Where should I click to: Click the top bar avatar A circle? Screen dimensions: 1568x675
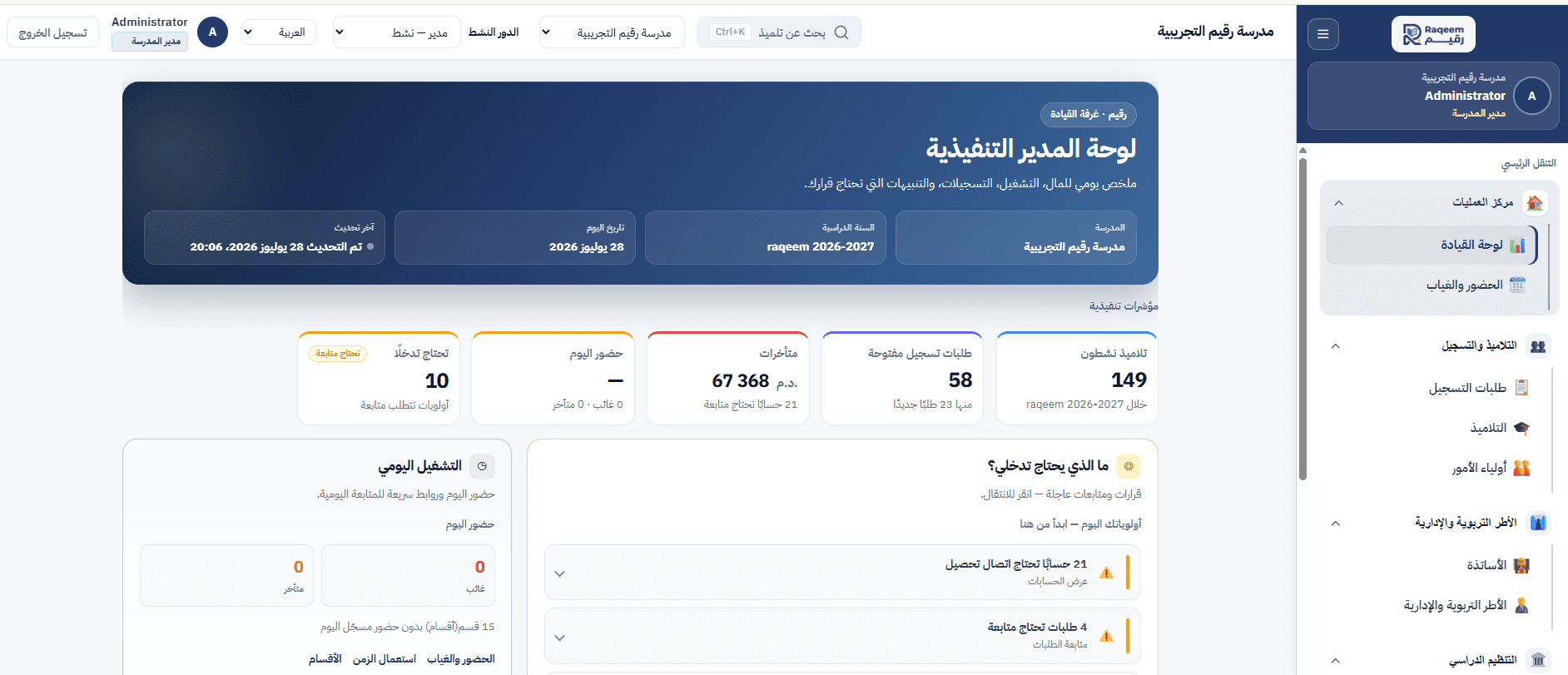212,32
